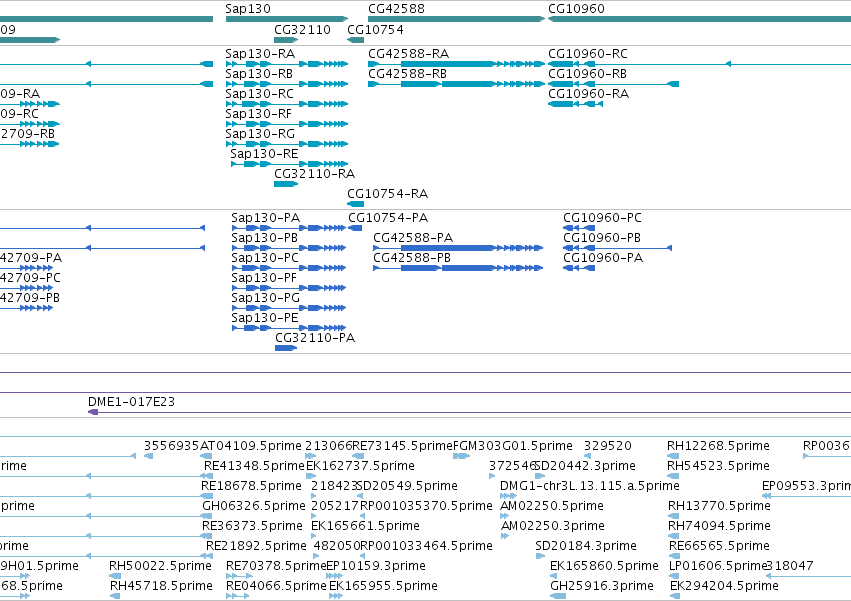This screenshot has height=601, width=851.
Task: Select the Sap130 gene label
Action: pyautogui.click(x=248, y=9)
